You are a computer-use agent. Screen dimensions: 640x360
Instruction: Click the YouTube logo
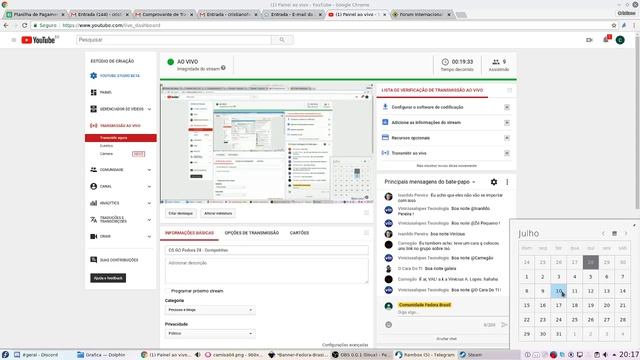click(x=38, y=40)
